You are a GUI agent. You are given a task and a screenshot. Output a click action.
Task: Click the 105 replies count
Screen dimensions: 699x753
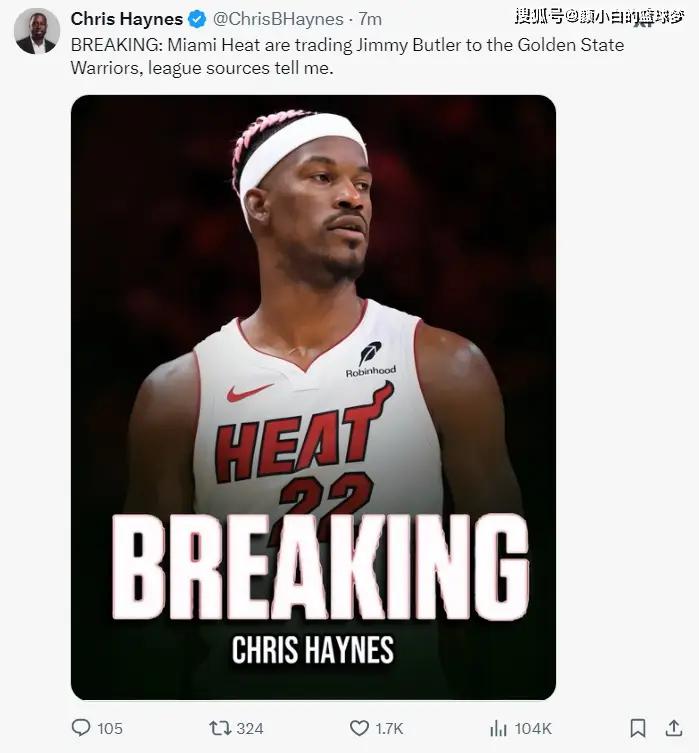110,729
